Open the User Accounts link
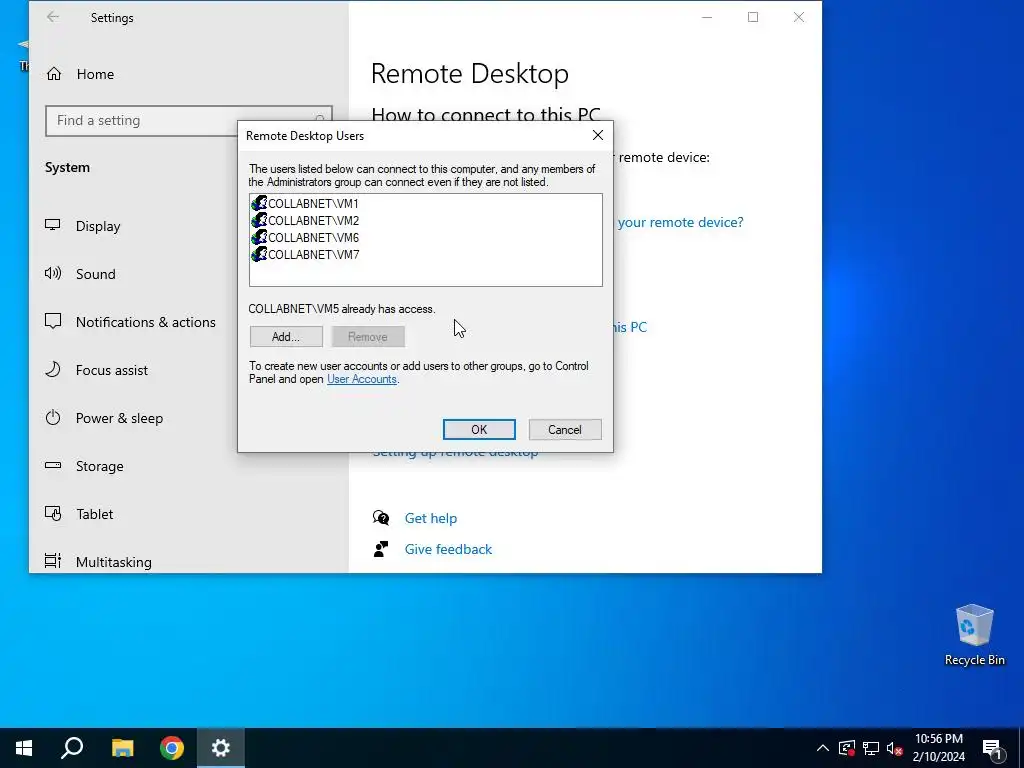Viewport: 1024px width, 768px height. click(362, 379)
